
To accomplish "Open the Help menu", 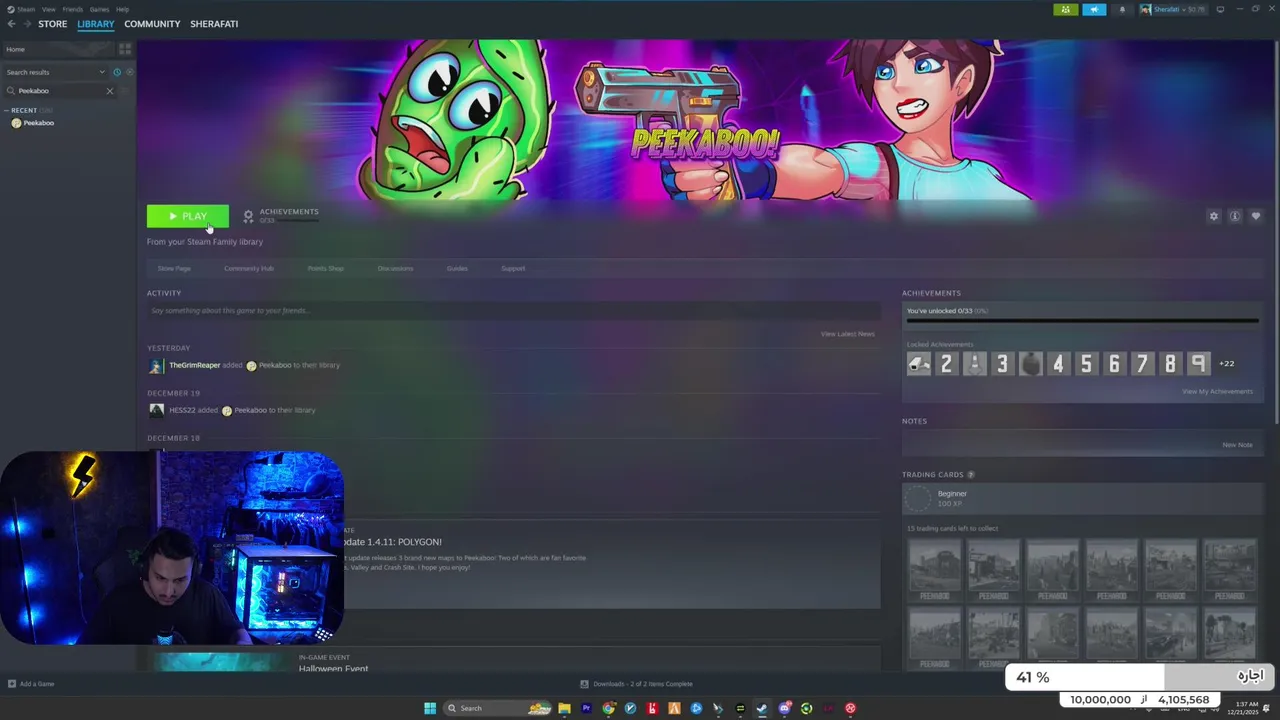I will click(122, 9).
